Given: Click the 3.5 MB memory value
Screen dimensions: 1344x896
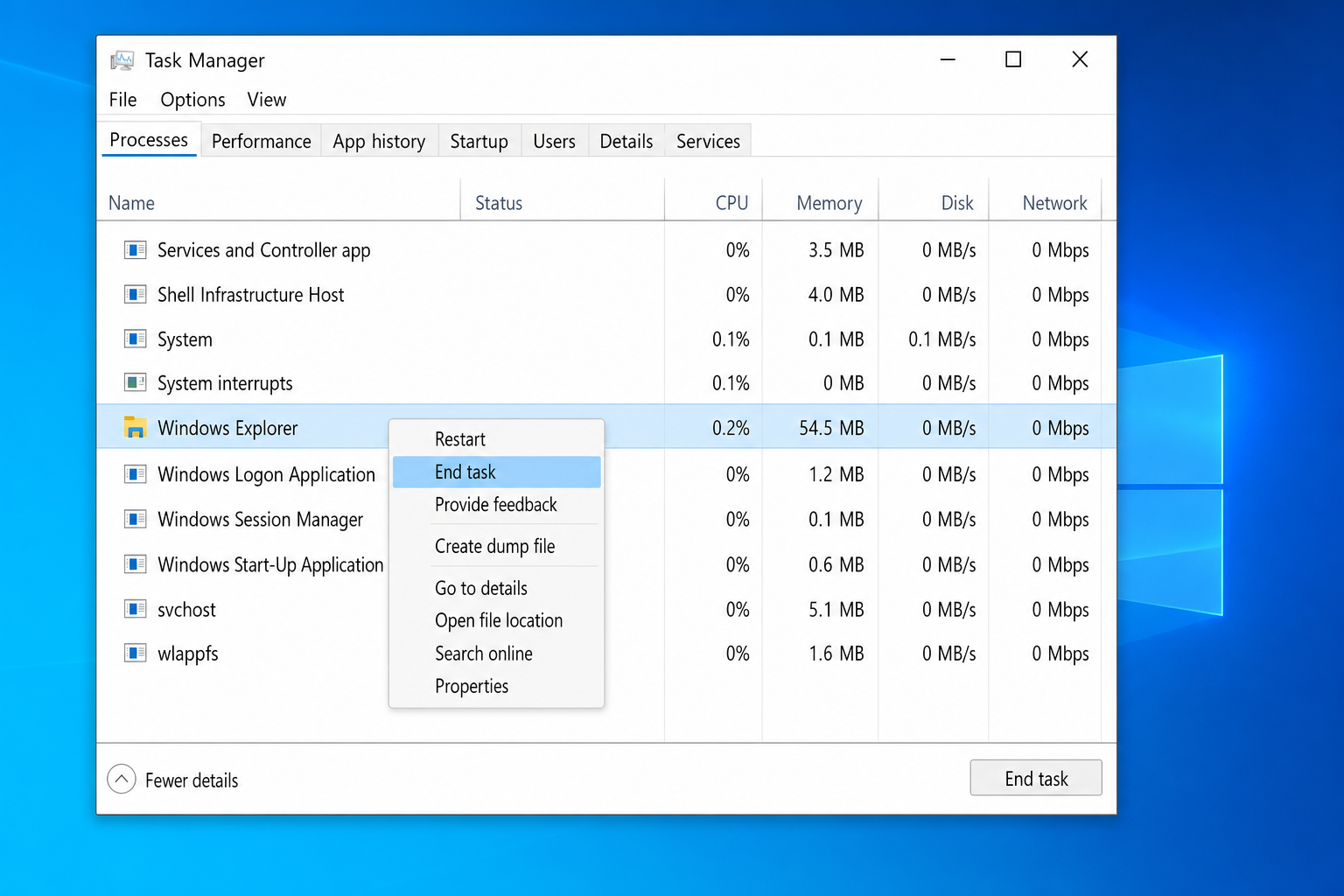Looking at the screenshot, I should (836, 250).
